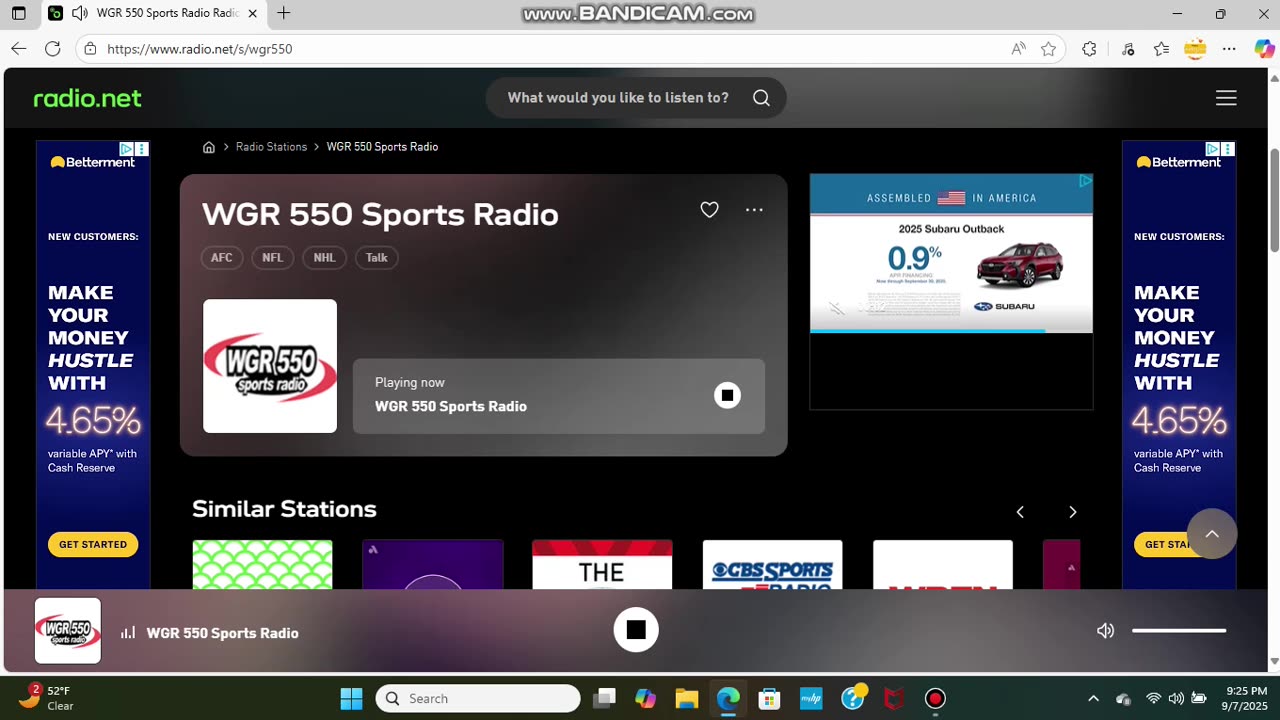Open browser Extensions puzzle icon
The image size is (1280, 720).
[x=1089, y=49]
